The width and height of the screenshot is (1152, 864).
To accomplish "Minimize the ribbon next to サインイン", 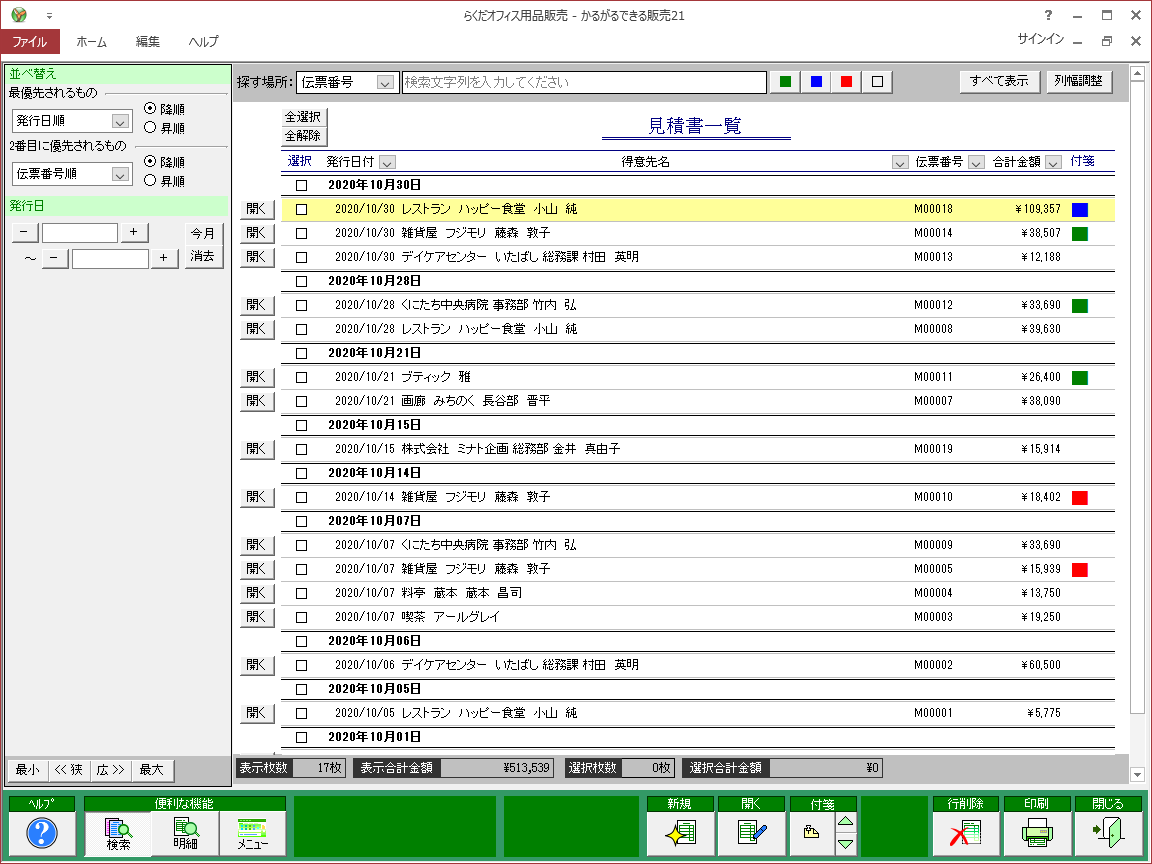I will [1078, 41].
